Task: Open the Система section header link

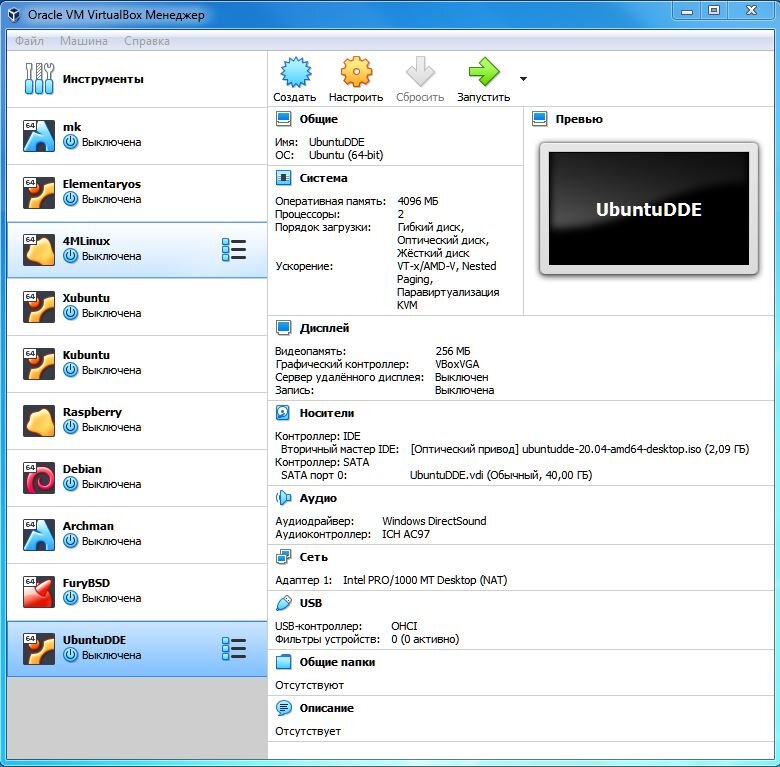Action: 323,178
